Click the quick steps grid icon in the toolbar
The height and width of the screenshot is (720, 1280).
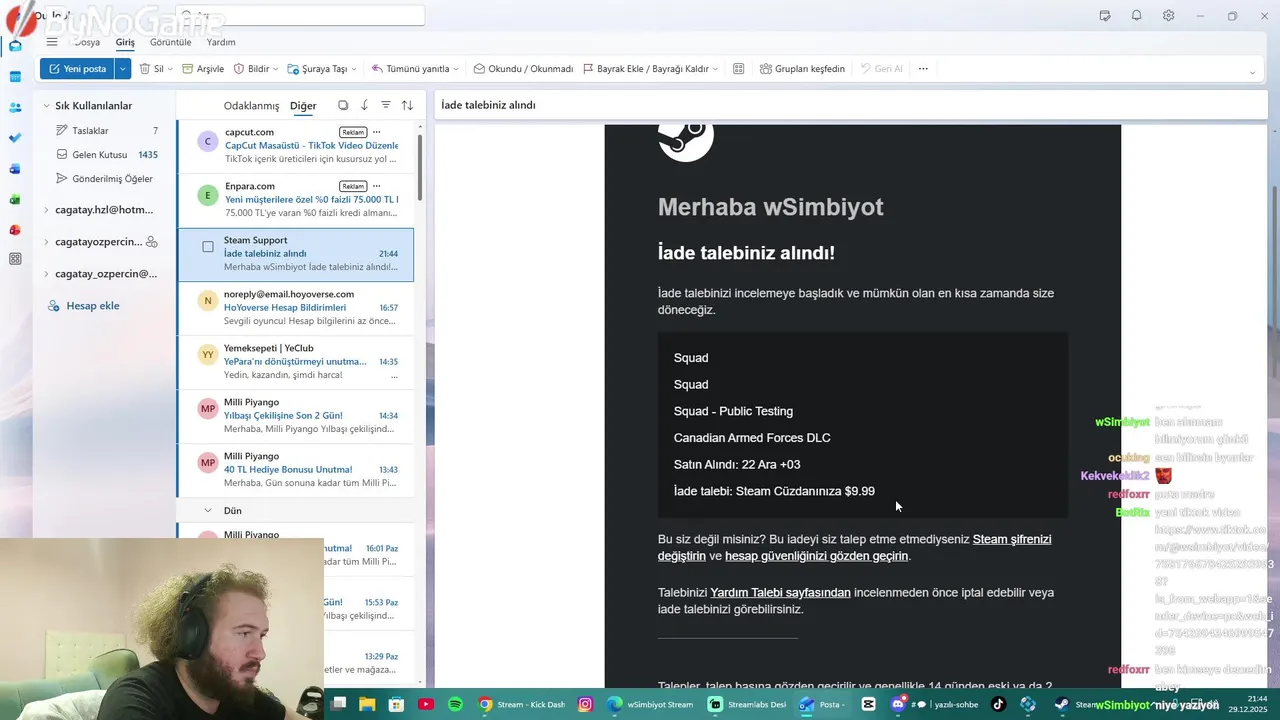click(739, 69)
